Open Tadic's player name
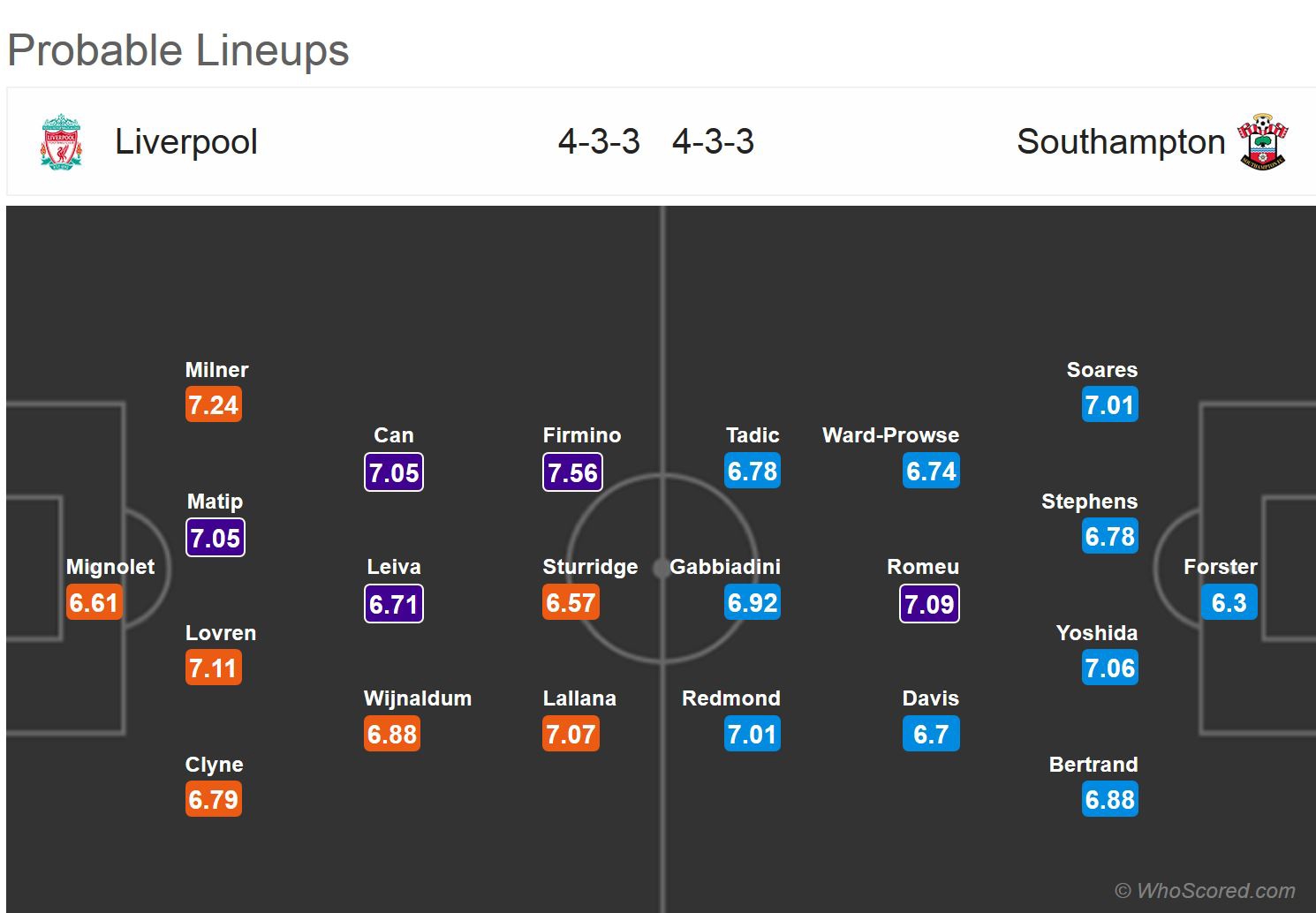This screenshot has height=913, width=1316. click(753, 435)
